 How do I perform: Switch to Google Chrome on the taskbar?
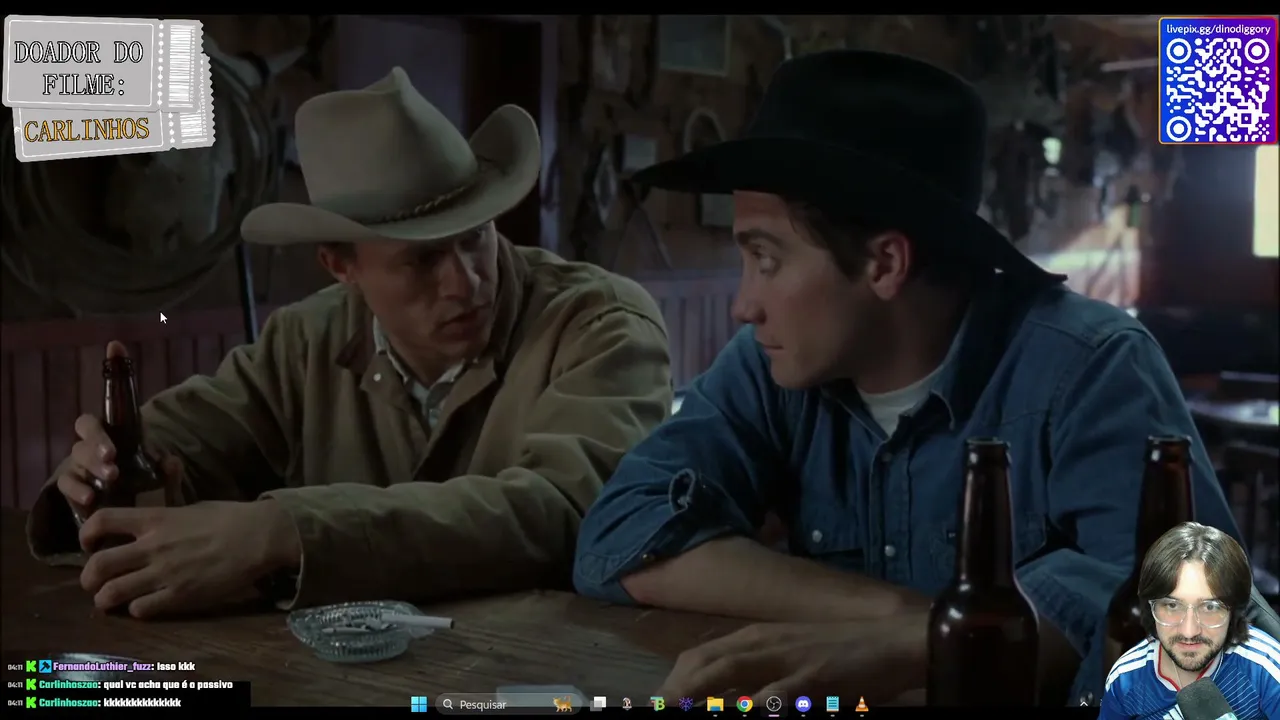click(x=744, y=704)
